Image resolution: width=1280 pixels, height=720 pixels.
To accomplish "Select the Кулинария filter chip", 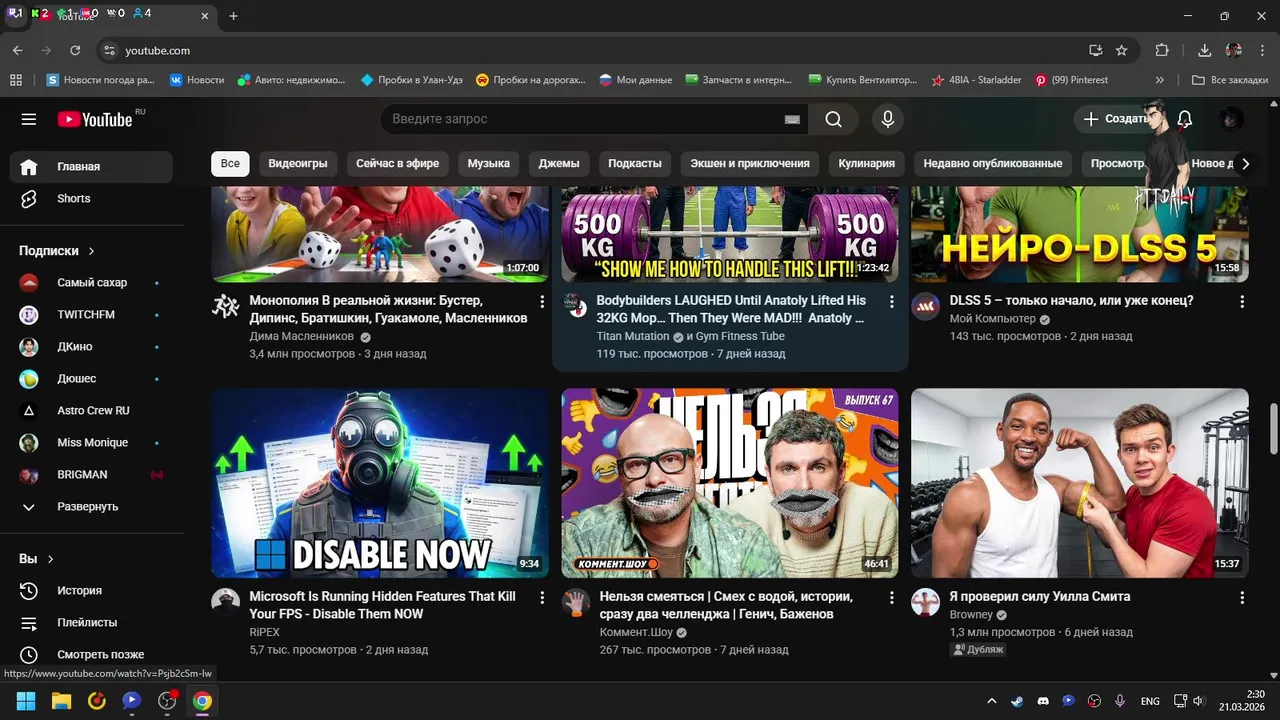I will click(867, 163).
